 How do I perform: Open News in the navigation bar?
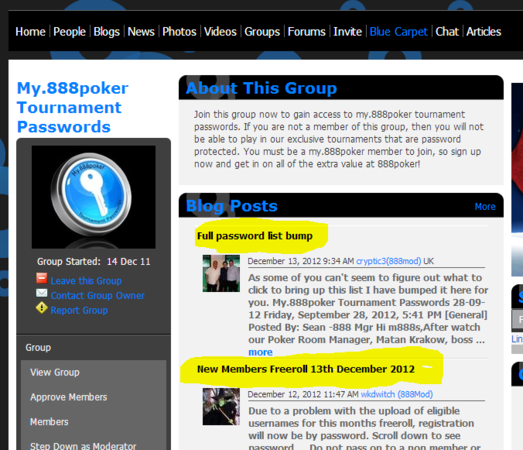[x=141, y=32]
